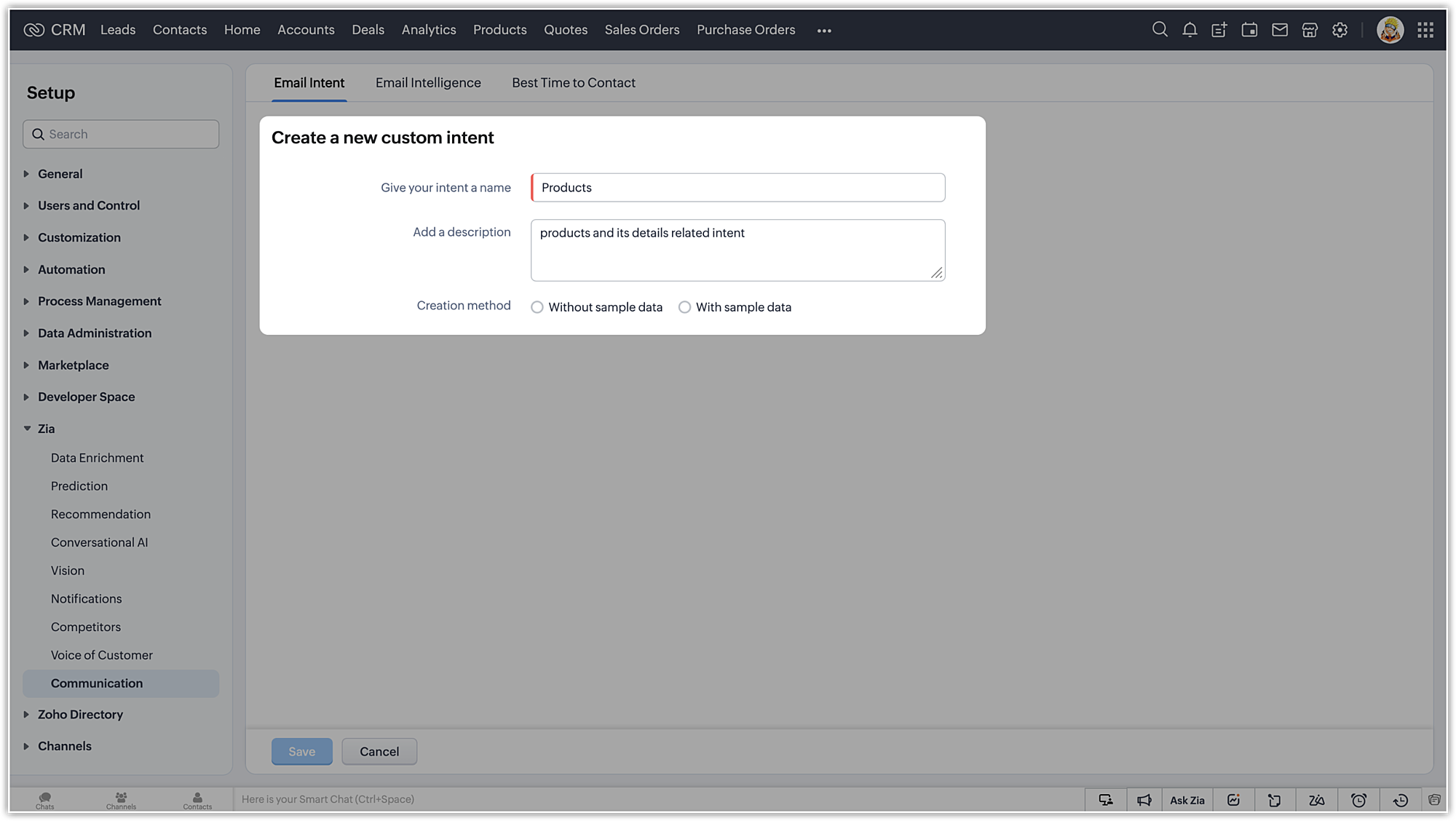Open the apps grid launcher

pos(1425,30)
